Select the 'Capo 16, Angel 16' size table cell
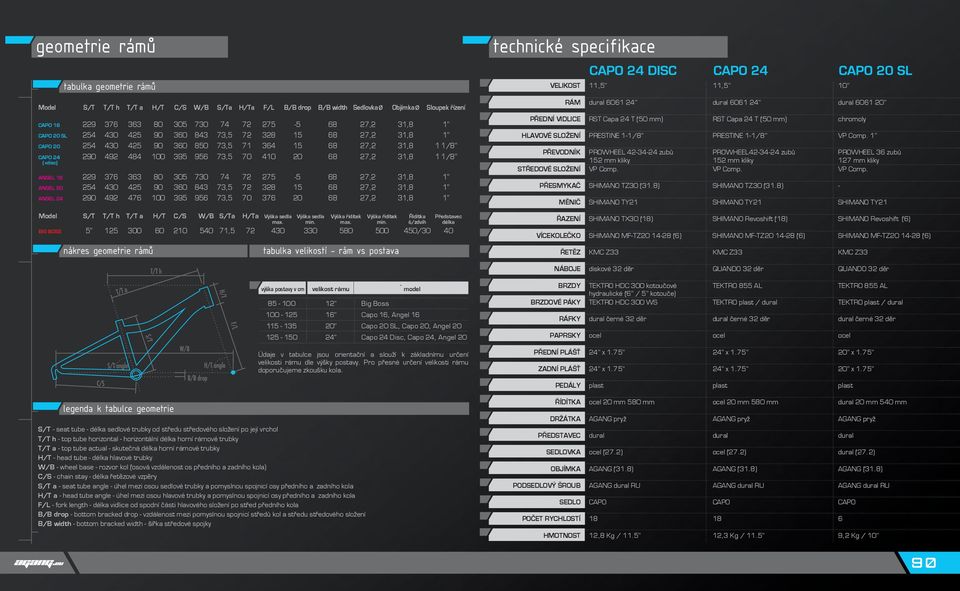Screen dimensions: 960x591 [390, 315]
